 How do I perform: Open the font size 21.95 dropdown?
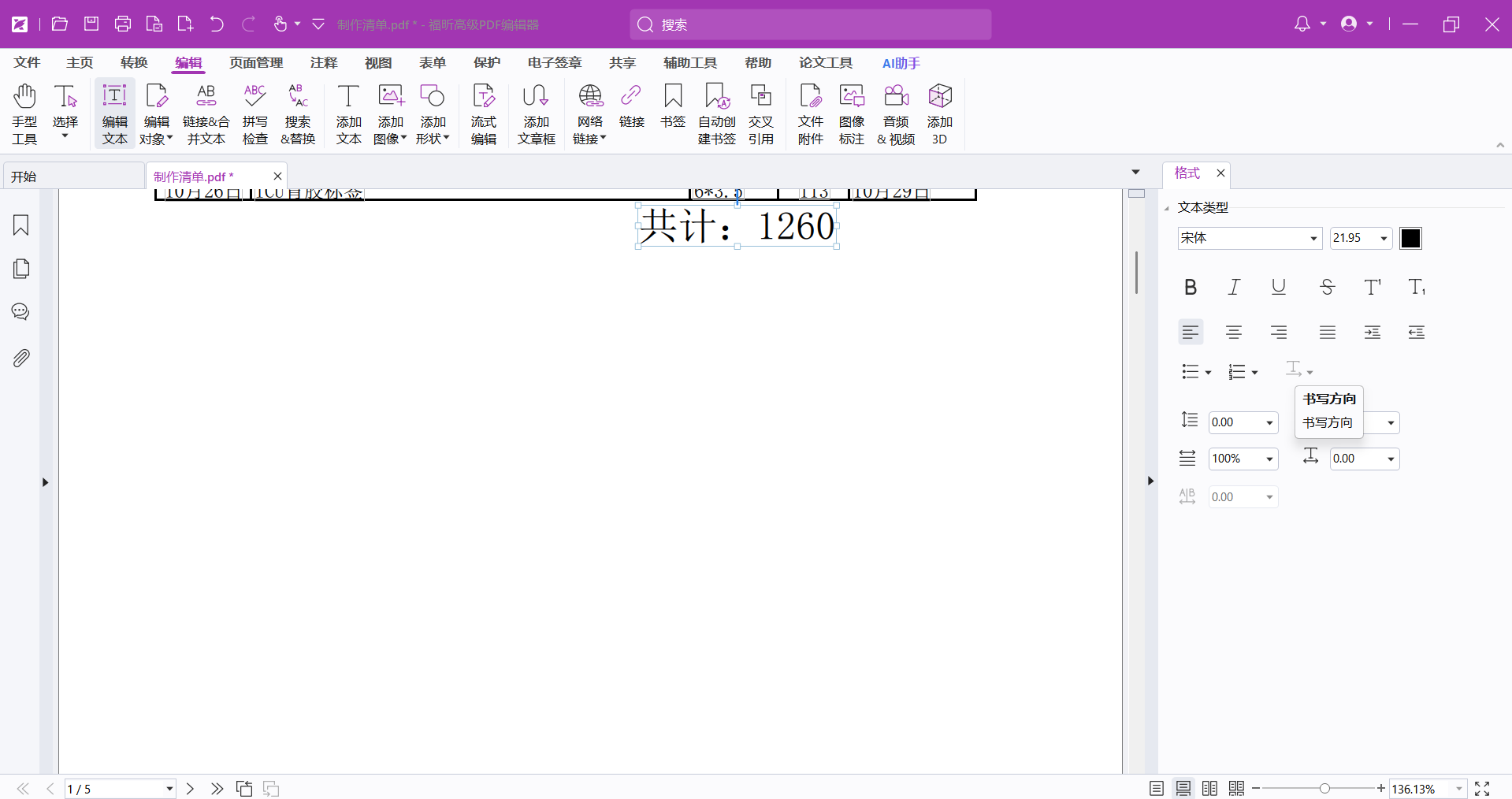coord(1384,239)
